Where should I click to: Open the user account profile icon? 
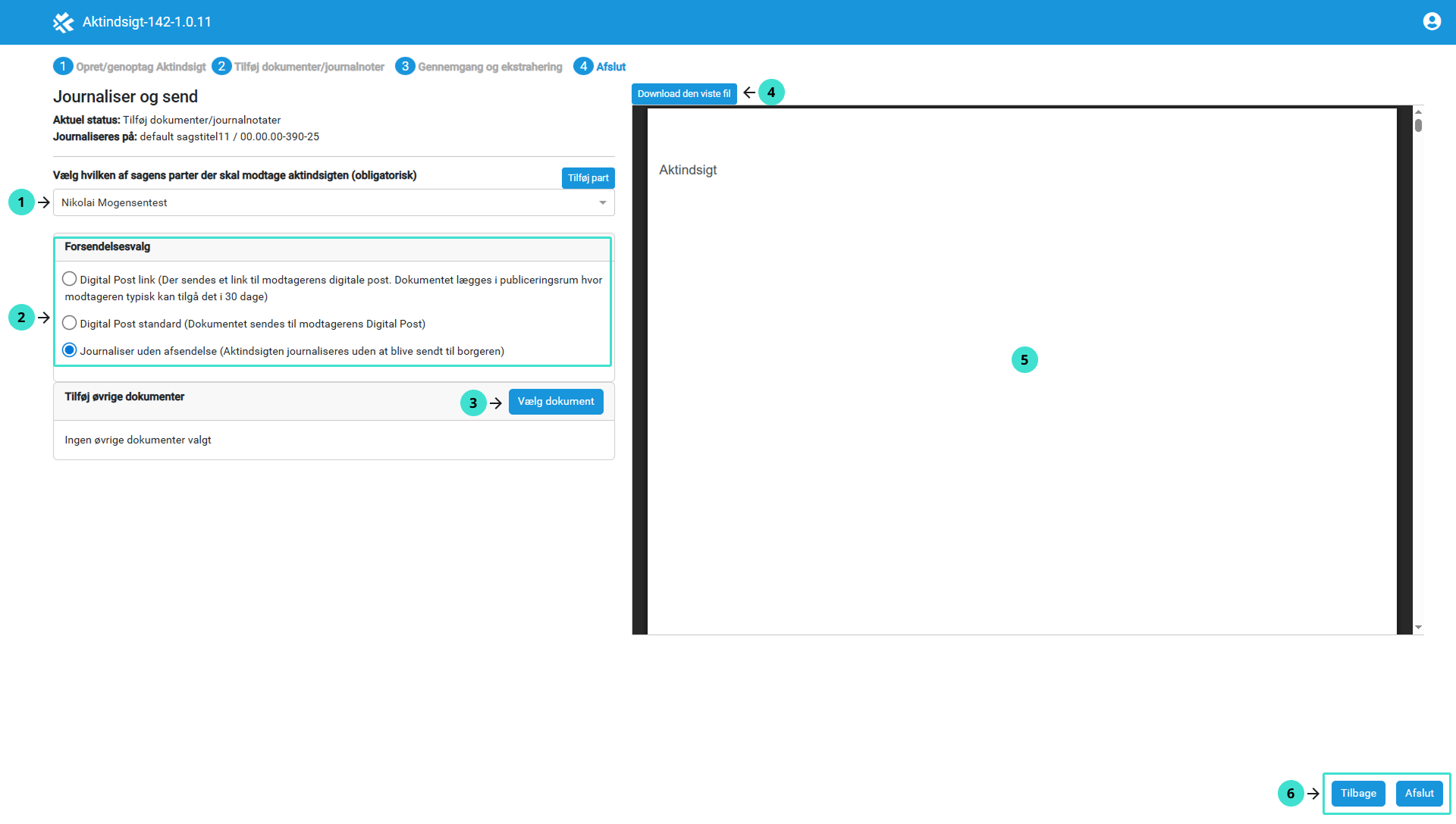1432,21
